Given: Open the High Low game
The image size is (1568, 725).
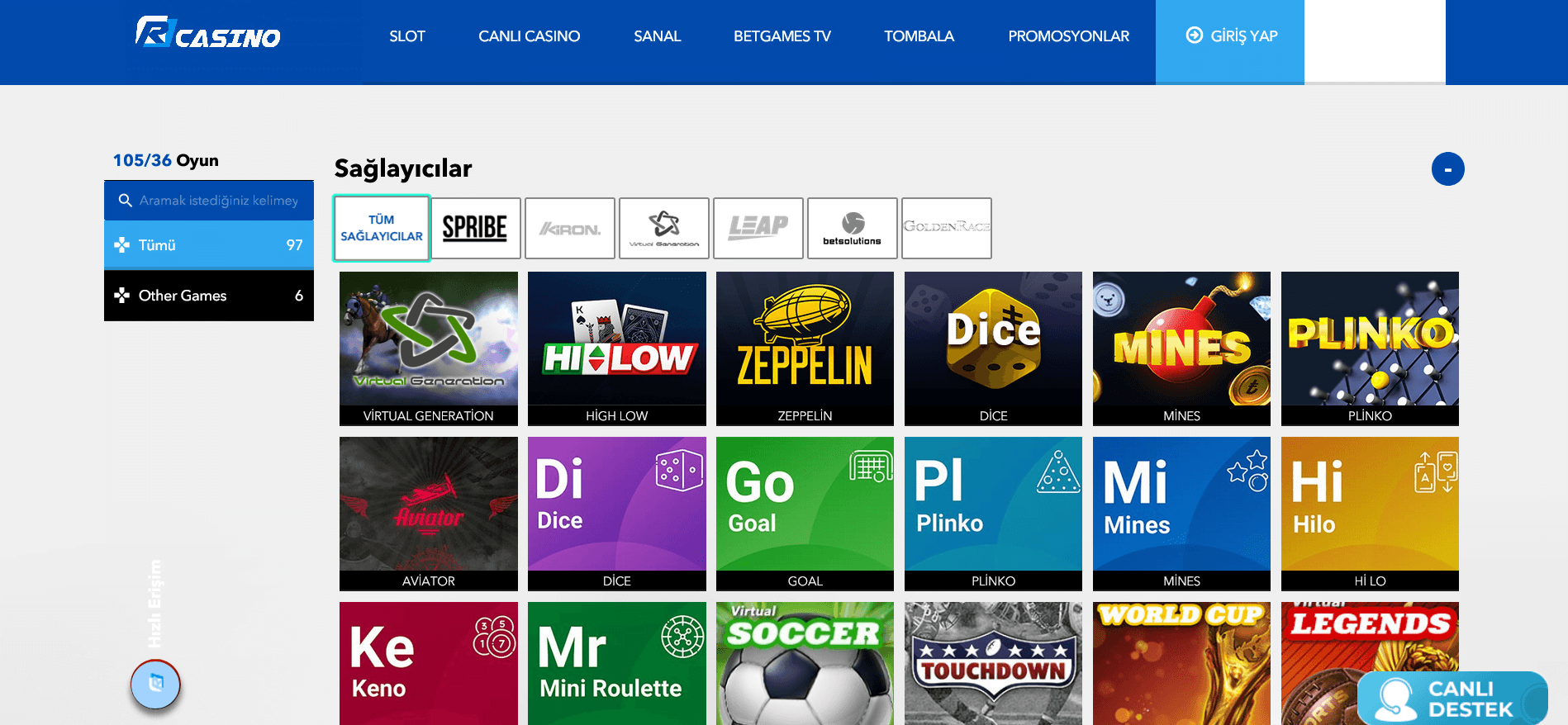Looking at the screenshot, I should (x=617, y=348).
